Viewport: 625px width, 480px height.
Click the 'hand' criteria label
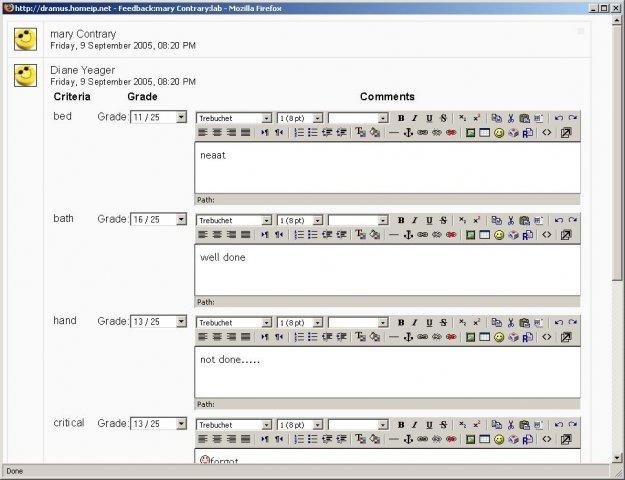65,321
